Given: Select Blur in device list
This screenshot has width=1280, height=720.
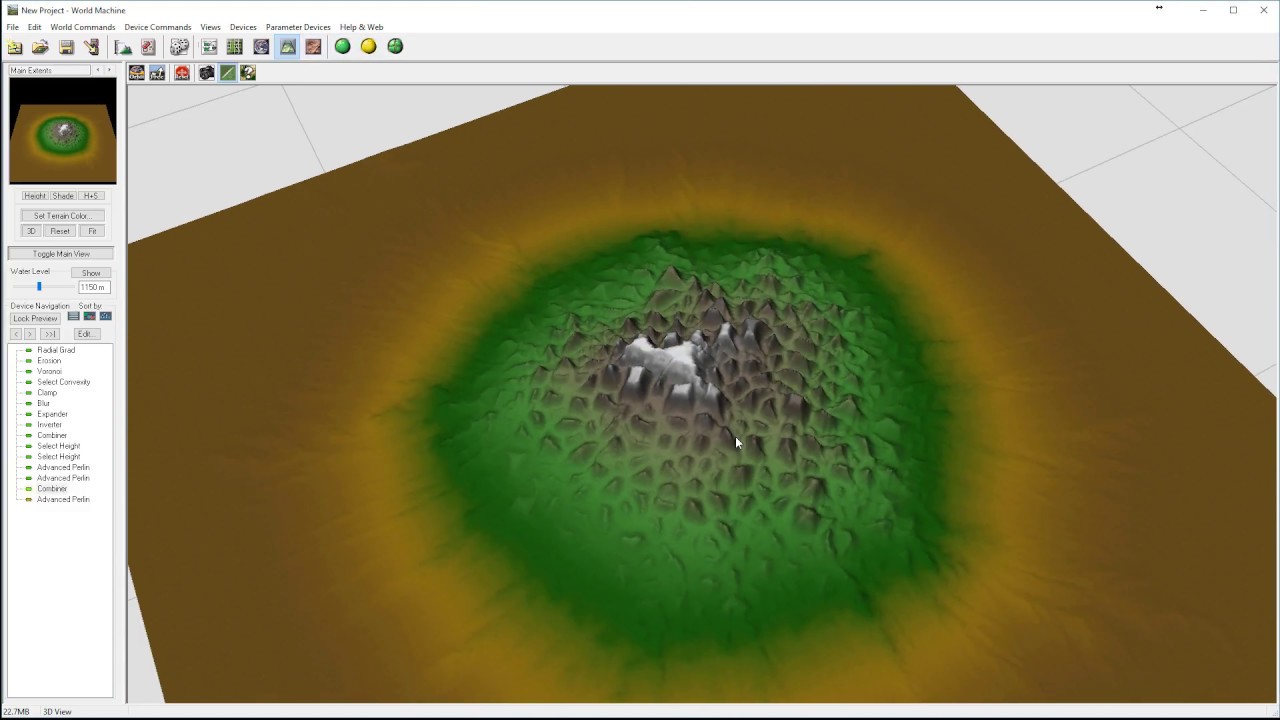Looking at the screenshot, I should pyautogui.click(x=43, y=403).
